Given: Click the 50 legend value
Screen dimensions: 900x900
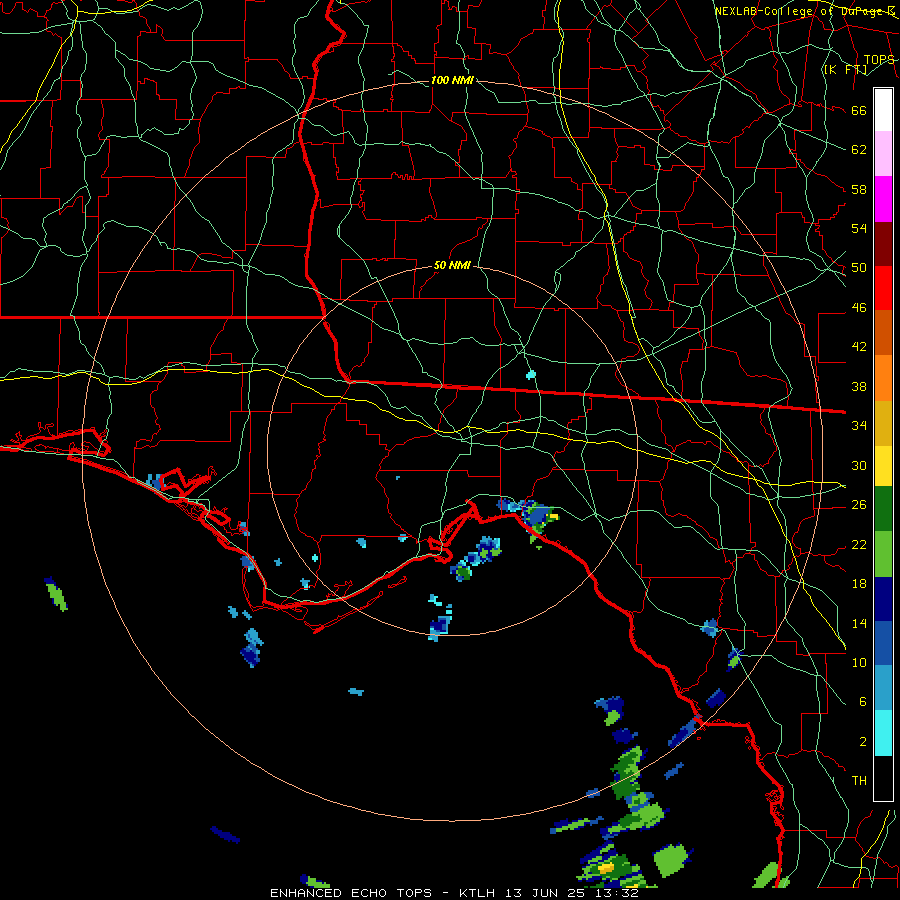Looking at the screenshot, I should coord(859,268).
